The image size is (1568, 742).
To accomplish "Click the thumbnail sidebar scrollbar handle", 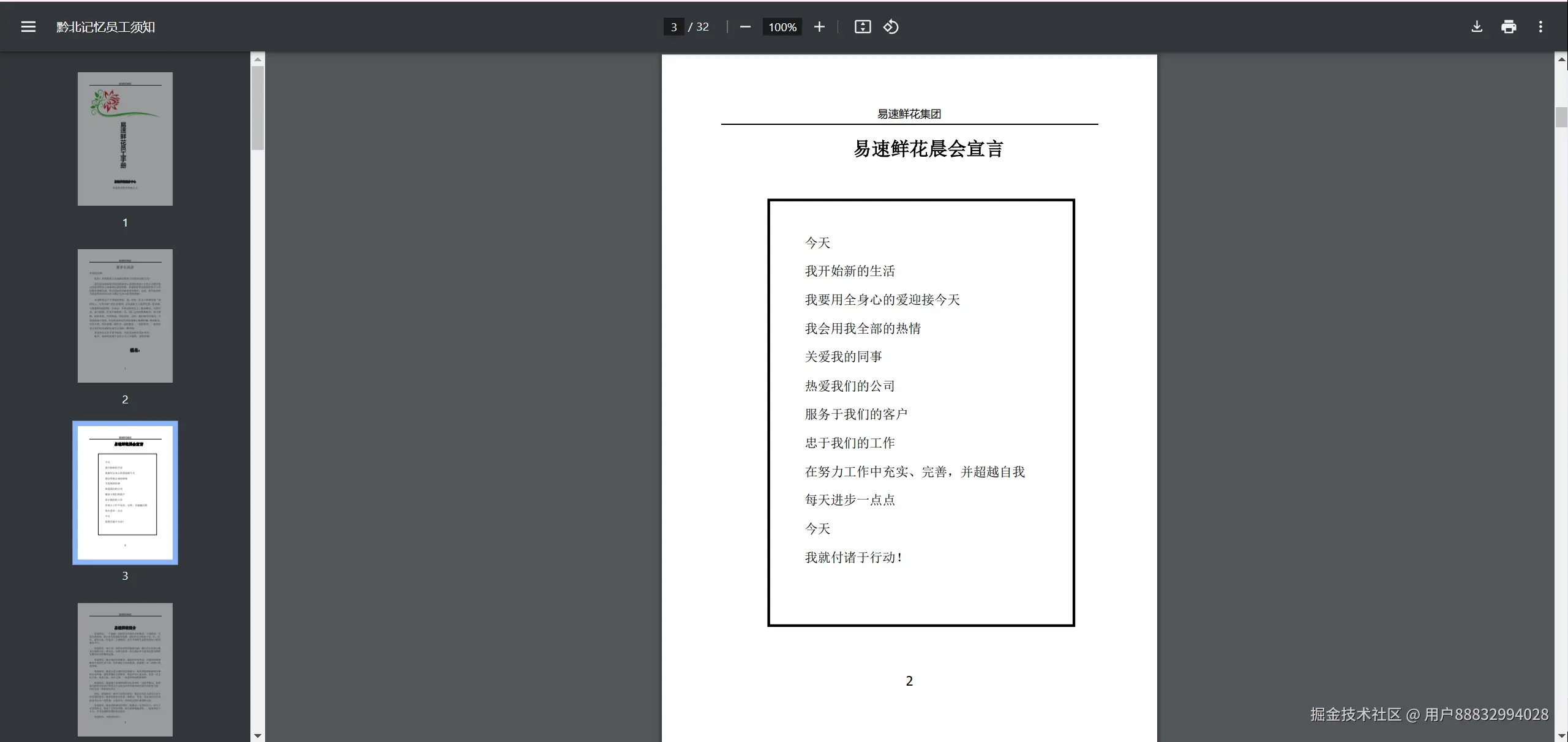I will coord(258,108).
